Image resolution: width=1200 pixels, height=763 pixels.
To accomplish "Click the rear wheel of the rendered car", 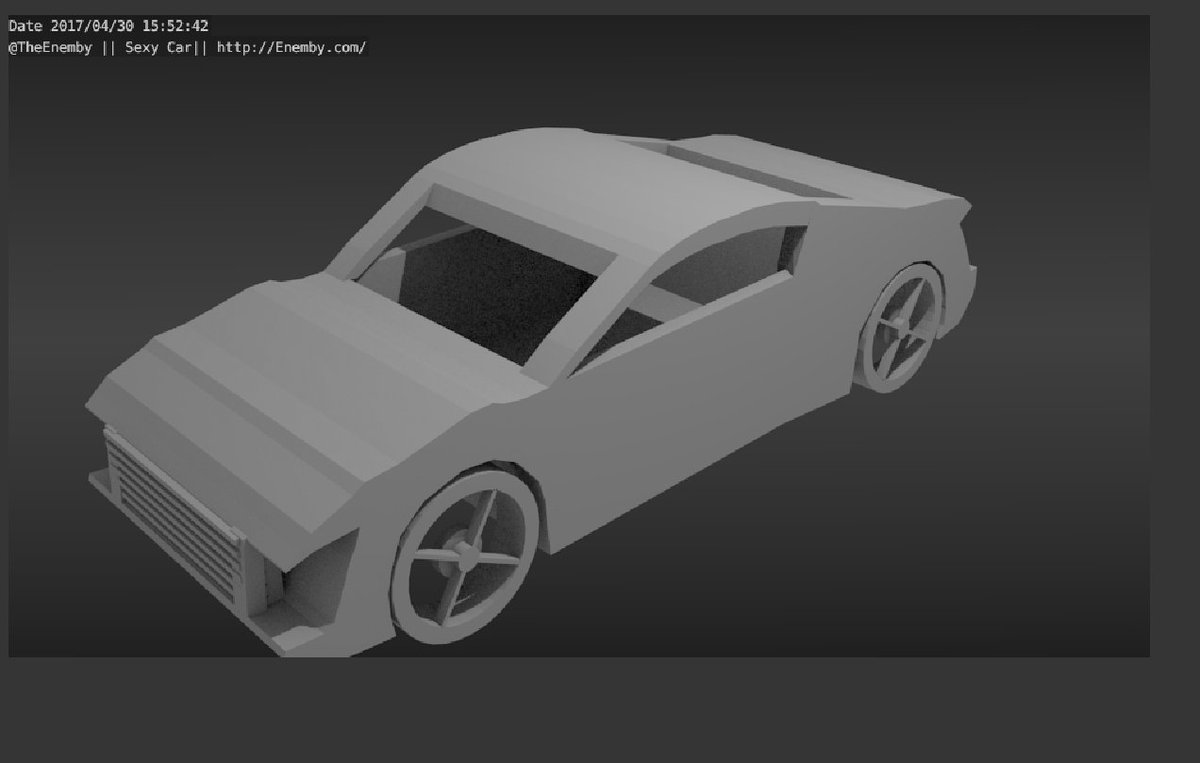I will click(901, 326).
